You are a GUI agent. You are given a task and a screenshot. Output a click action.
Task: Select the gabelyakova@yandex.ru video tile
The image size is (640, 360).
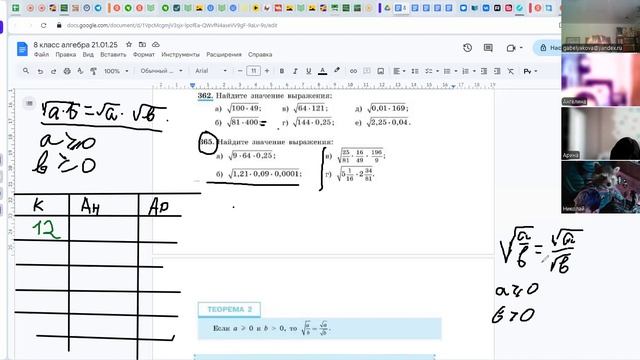point(600,26)
